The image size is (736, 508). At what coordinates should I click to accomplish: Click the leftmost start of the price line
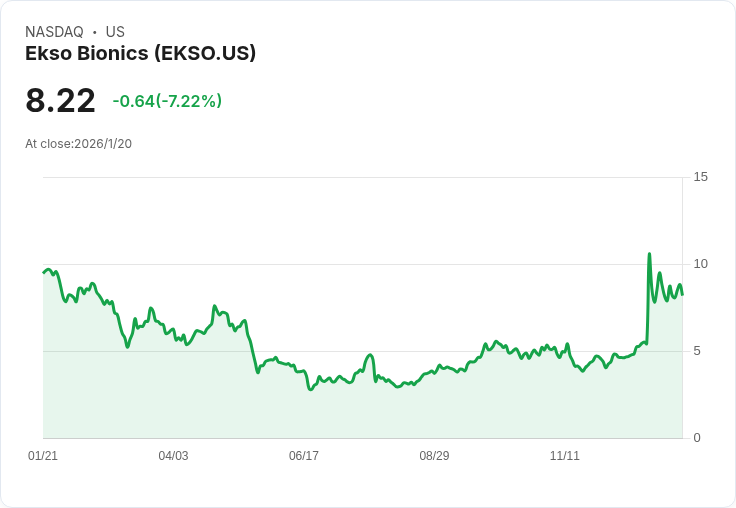click(44, 272)
